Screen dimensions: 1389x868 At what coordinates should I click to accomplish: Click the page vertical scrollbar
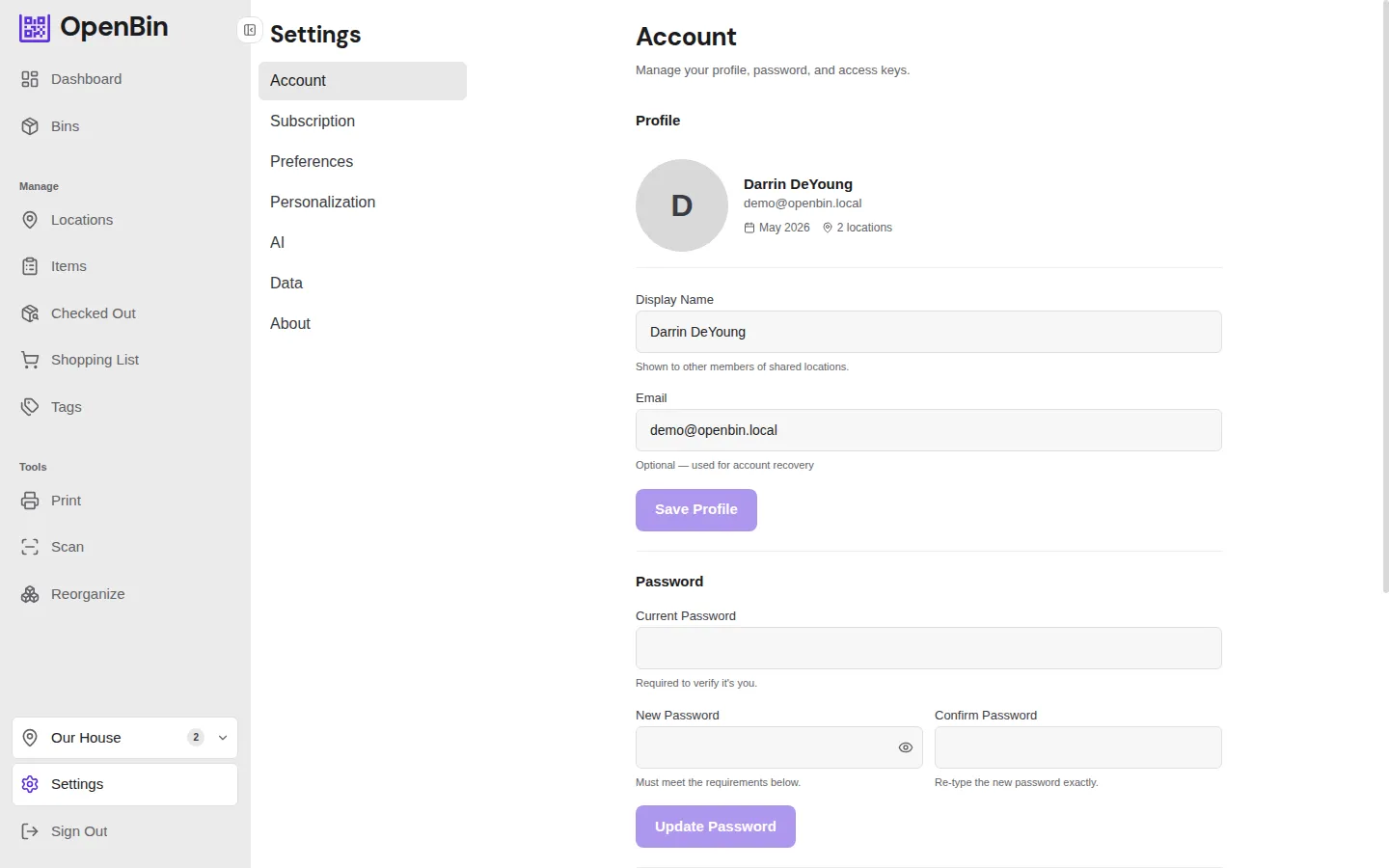(1385, 297)
